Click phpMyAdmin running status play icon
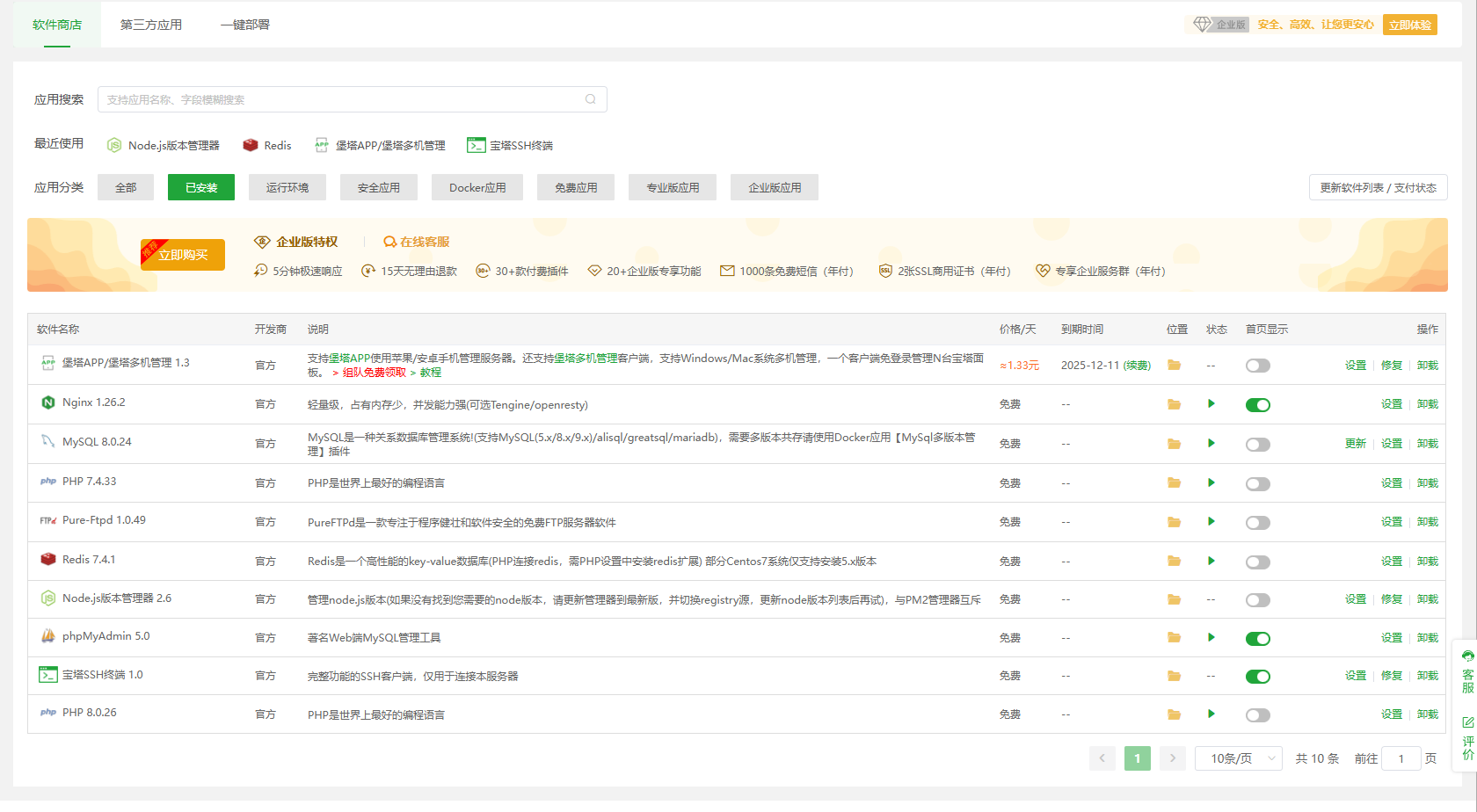Viewport: 1477px width, 812px height. 1211,637
